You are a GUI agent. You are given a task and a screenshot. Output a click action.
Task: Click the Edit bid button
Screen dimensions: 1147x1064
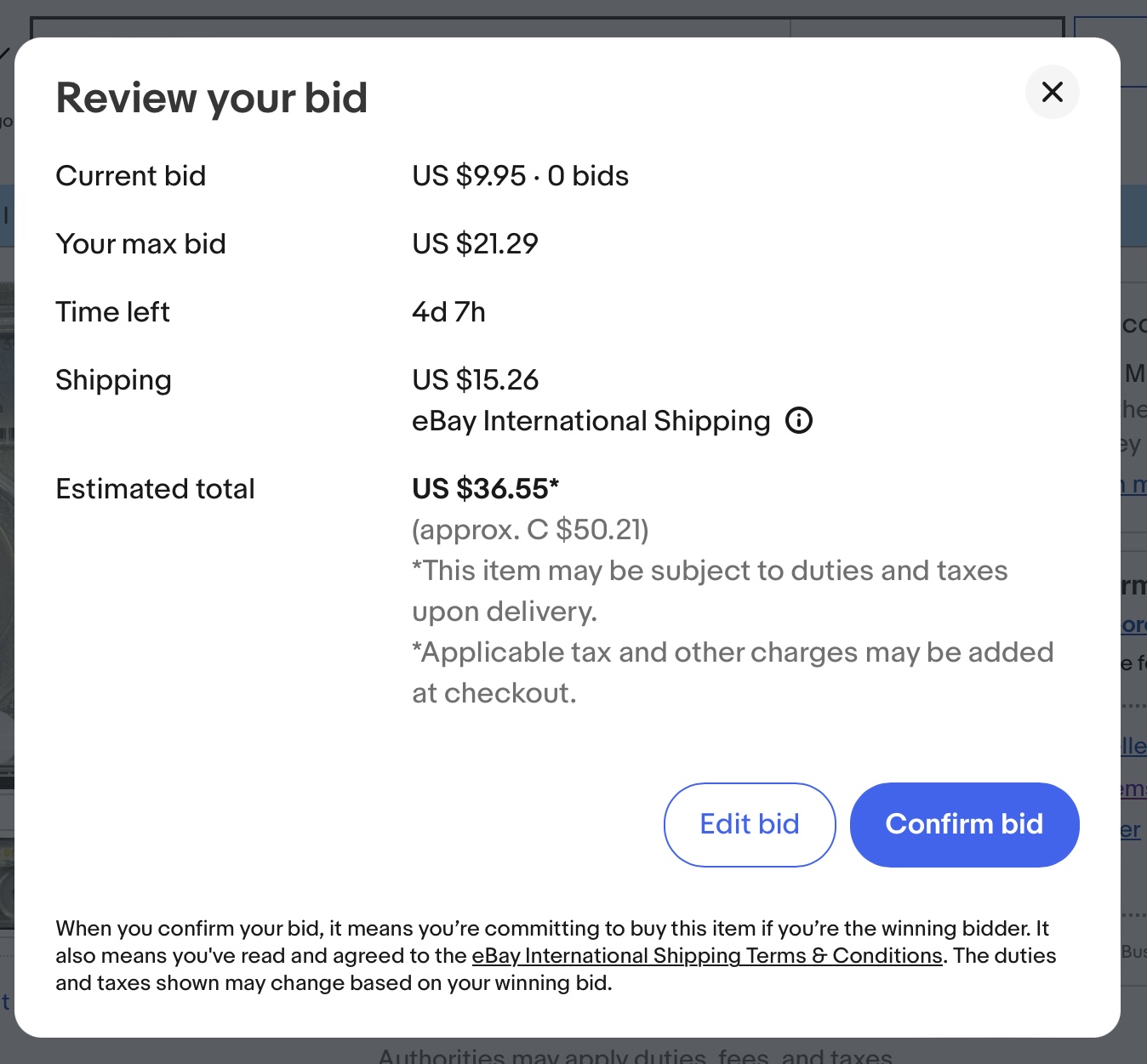pyautogui.click(x=750, y=824)
